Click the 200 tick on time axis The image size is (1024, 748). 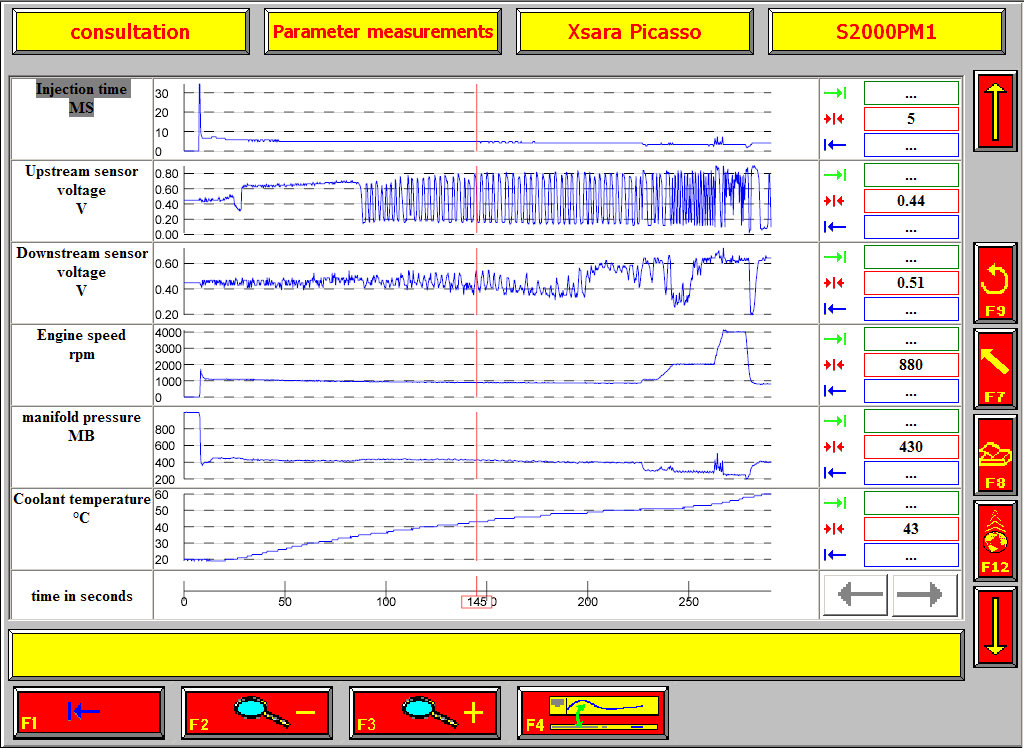pyautogui.click(x=588, y=601)
